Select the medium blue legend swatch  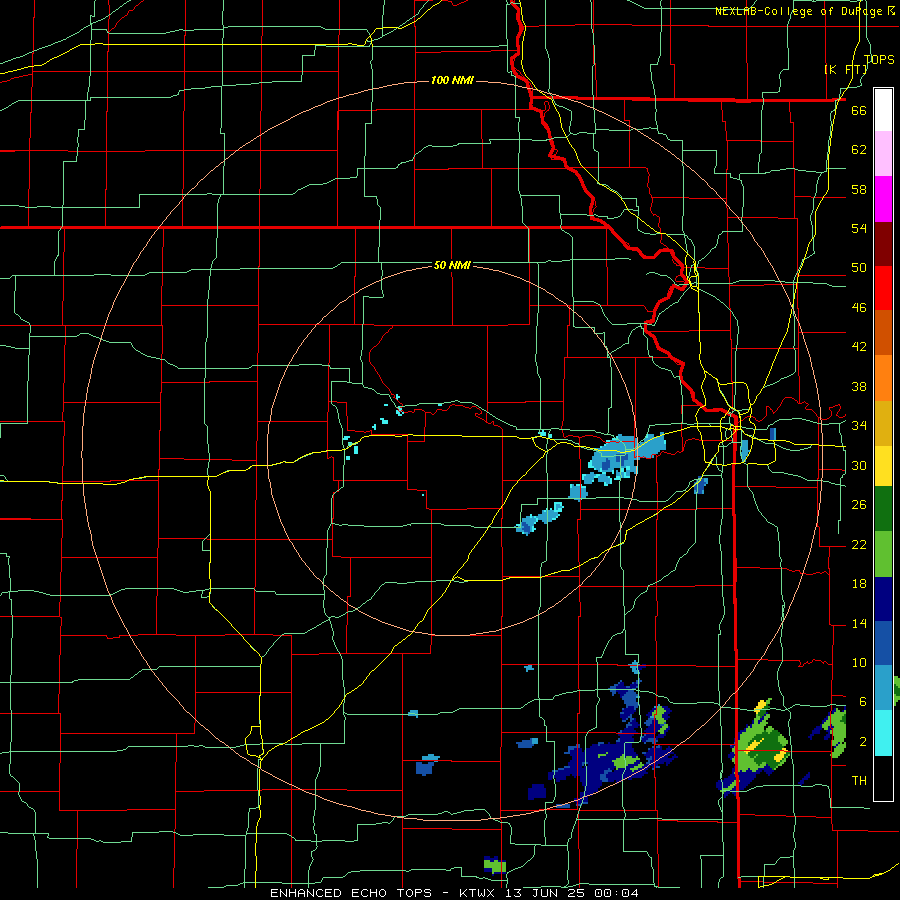(883, 643)
